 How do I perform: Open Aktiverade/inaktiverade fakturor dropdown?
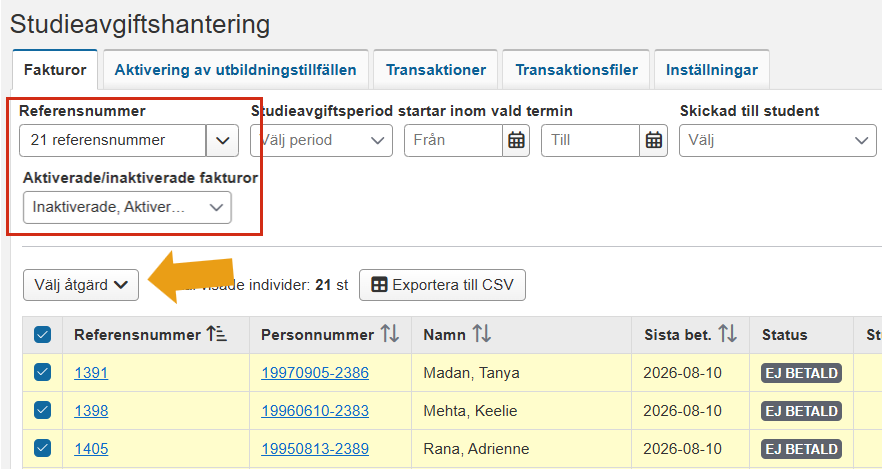point(127,207)
